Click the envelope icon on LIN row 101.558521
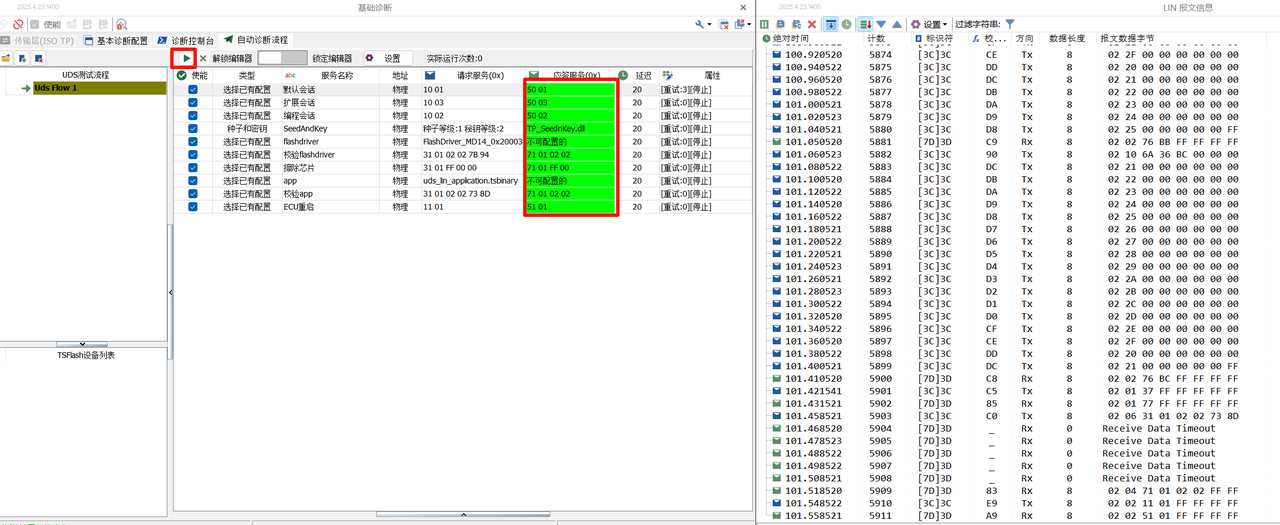Viewport: 1280px width, 525px height. [x=777, y=516]
